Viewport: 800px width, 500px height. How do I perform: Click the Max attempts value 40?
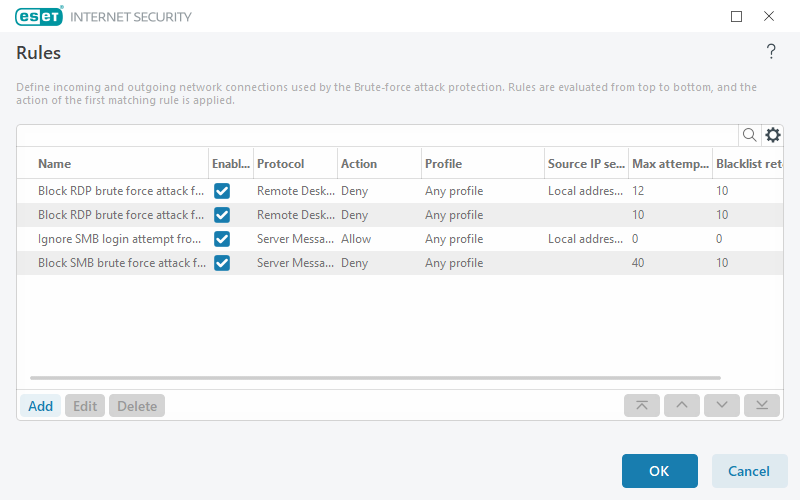click(x=638, y=263)
